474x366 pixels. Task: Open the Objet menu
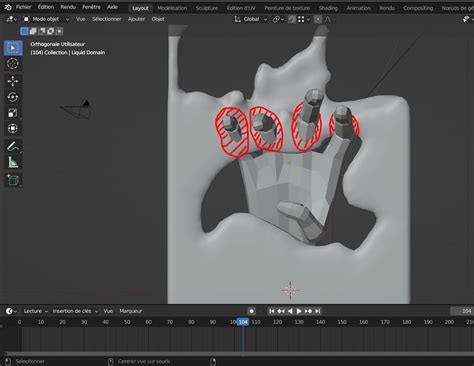coord(158,19)
